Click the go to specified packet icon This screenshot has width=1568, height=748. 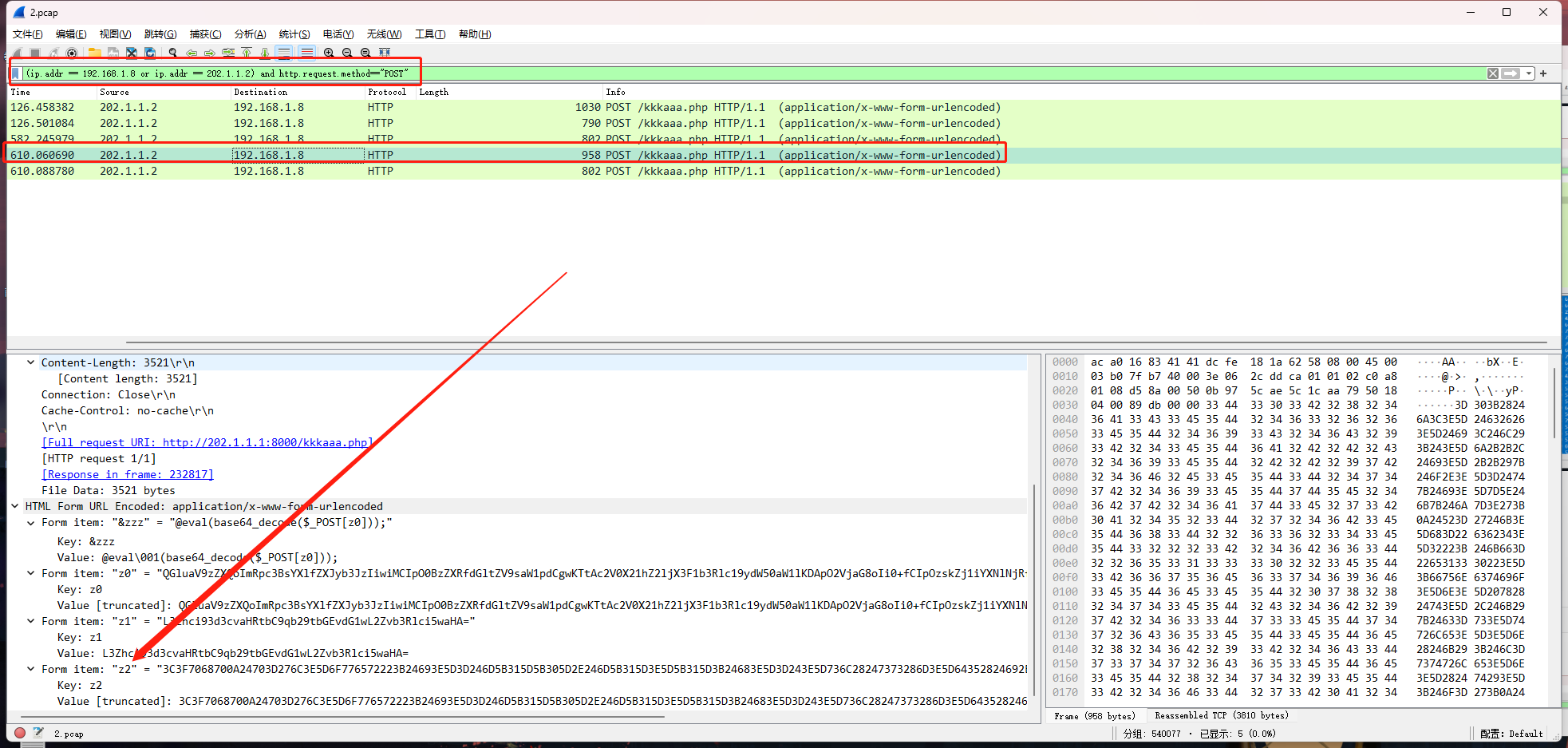pos(228,53)
